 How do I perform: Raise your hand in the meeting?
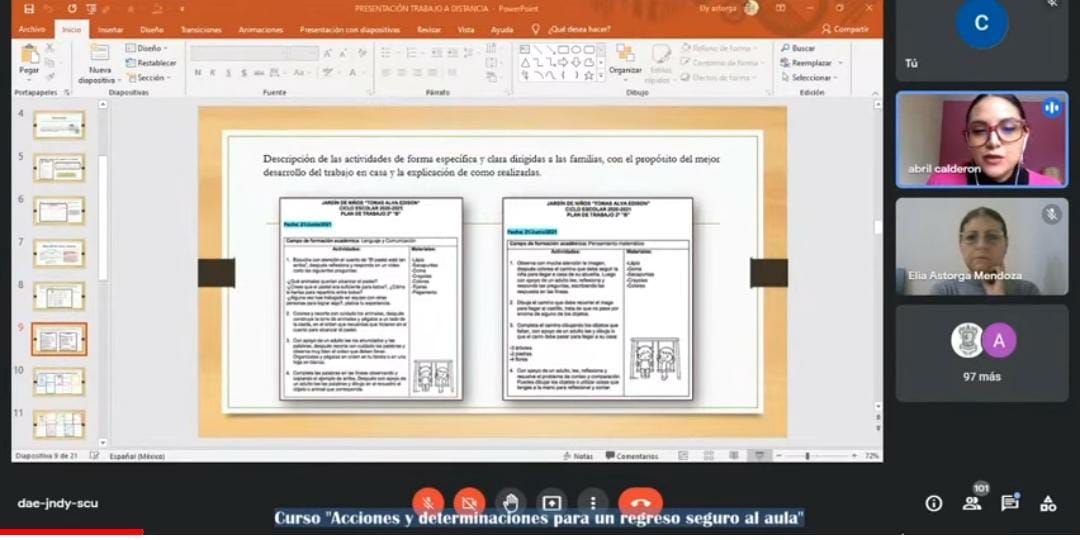[510, 503]
